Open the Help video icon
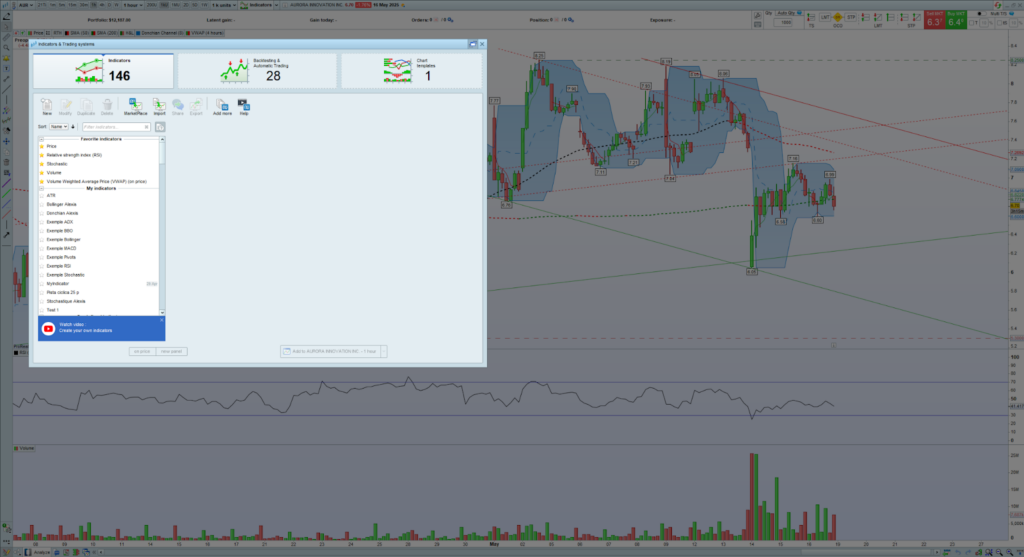Screen dimensions: 1024x557 point(244,105)
